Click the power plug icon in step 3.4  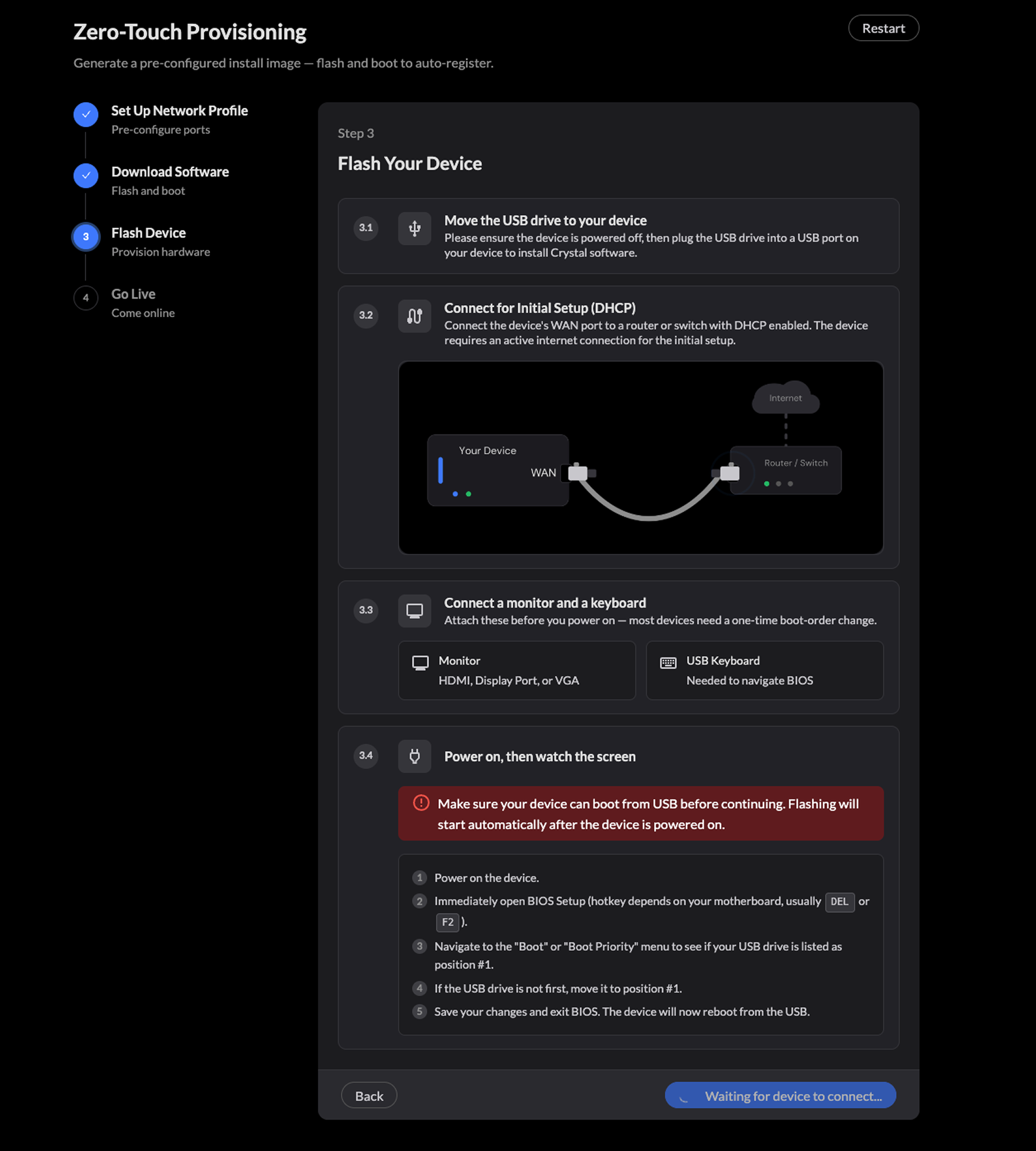[414, 756]
